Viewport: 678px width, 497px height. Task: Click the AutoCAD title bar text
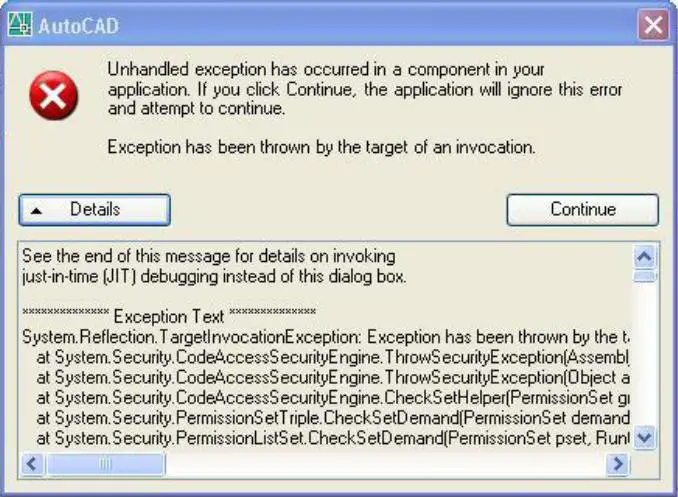(x=78, y=26)
